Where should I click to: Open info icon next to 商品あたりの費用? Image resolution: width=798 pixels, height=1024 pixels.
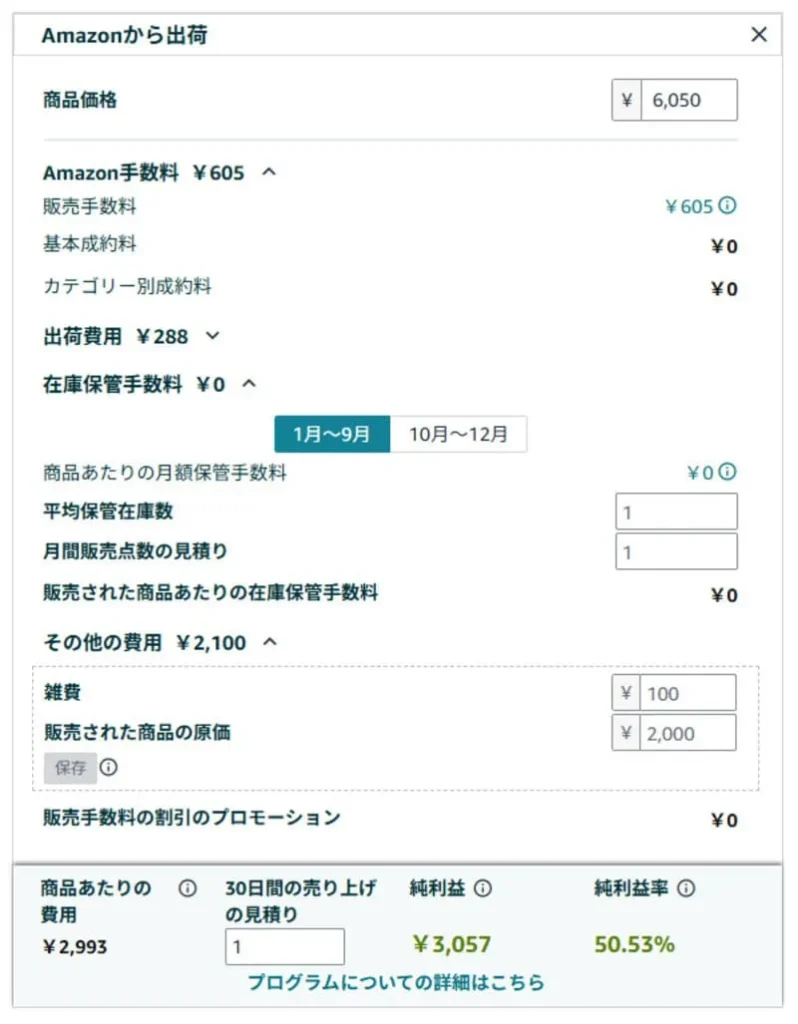(x=187, y=888)
